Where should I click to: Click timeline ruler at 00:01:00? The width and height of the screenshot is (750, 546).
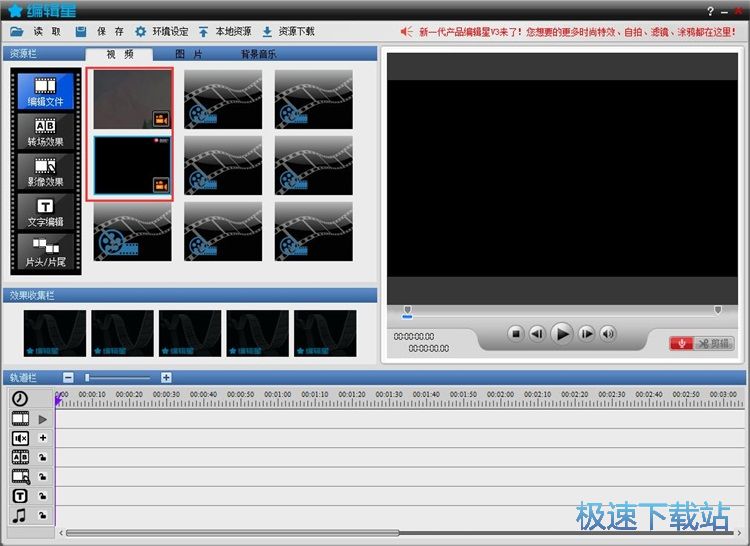tap(278, 394)
